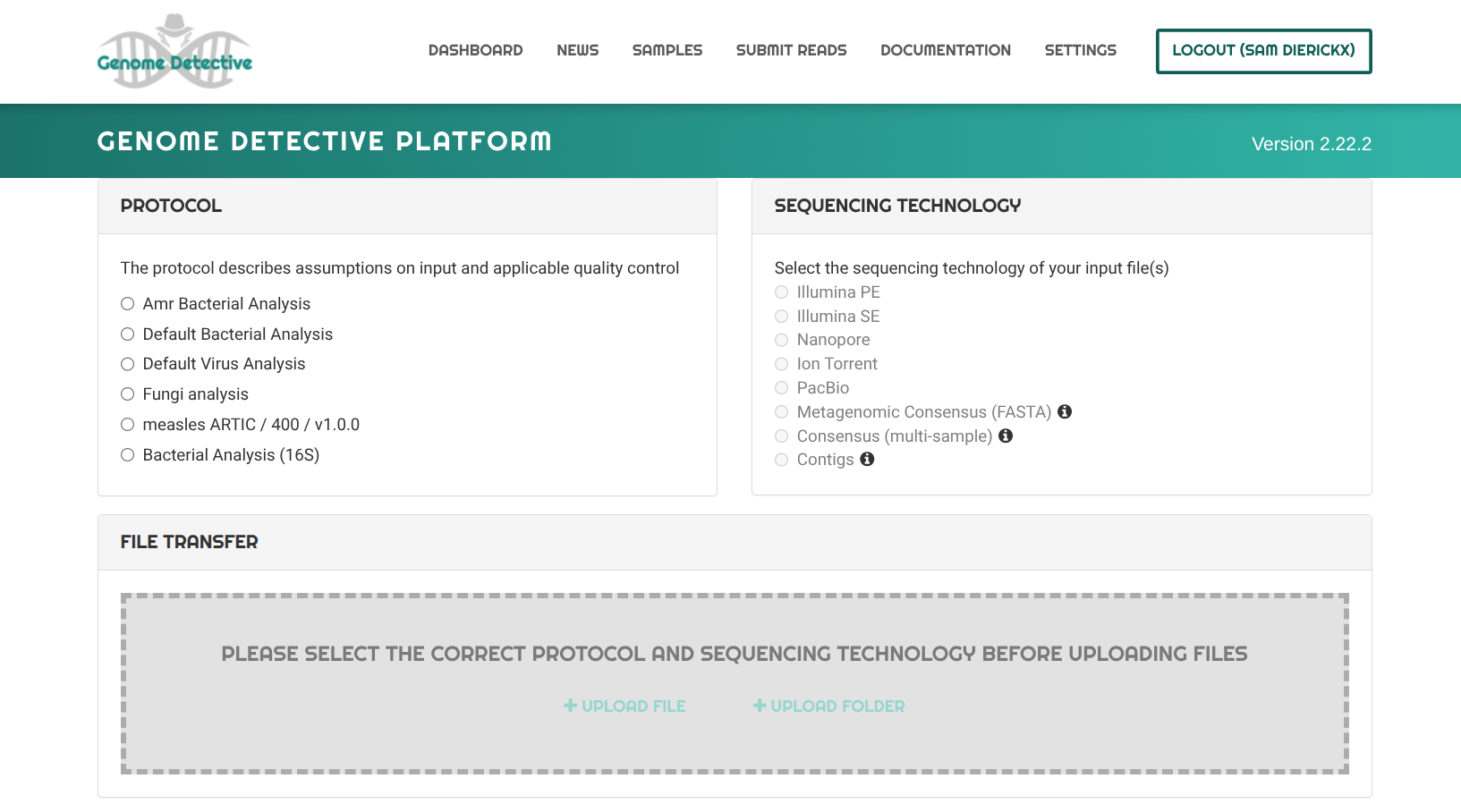Click the Upload Folder link
Viewport: 1461px width, 812px height.
[x=828, y=706]
